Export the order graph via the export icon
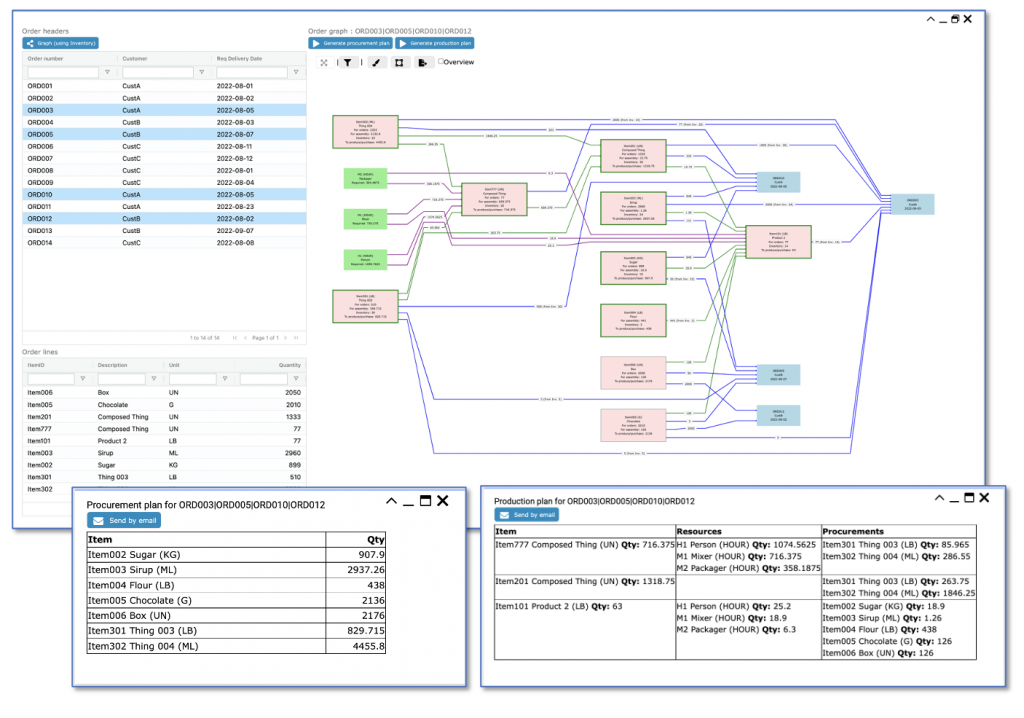1024x718 pixels. coord(423,62)
